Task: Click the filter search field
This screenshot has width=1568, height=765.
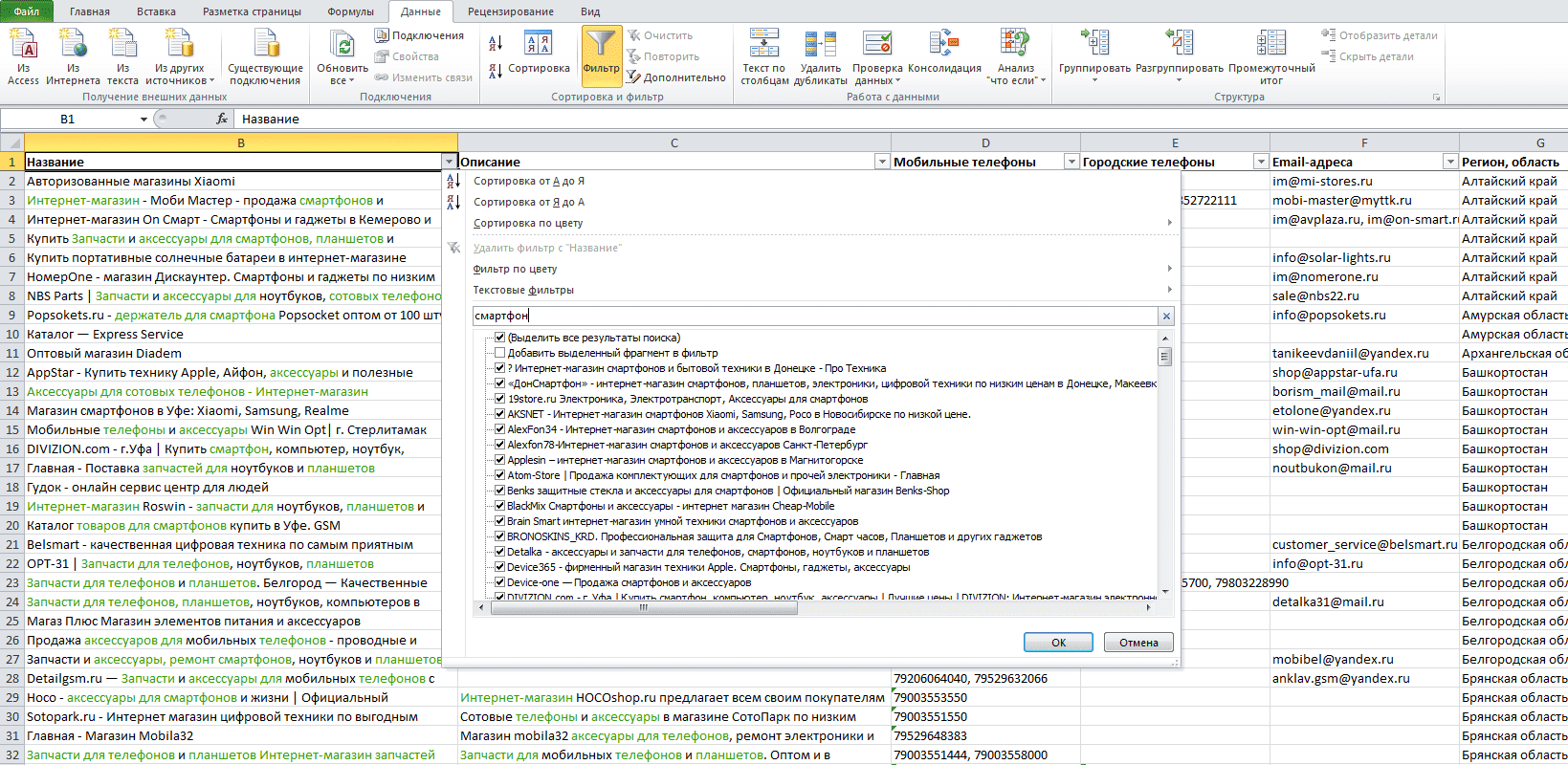Action: point(815,316)
